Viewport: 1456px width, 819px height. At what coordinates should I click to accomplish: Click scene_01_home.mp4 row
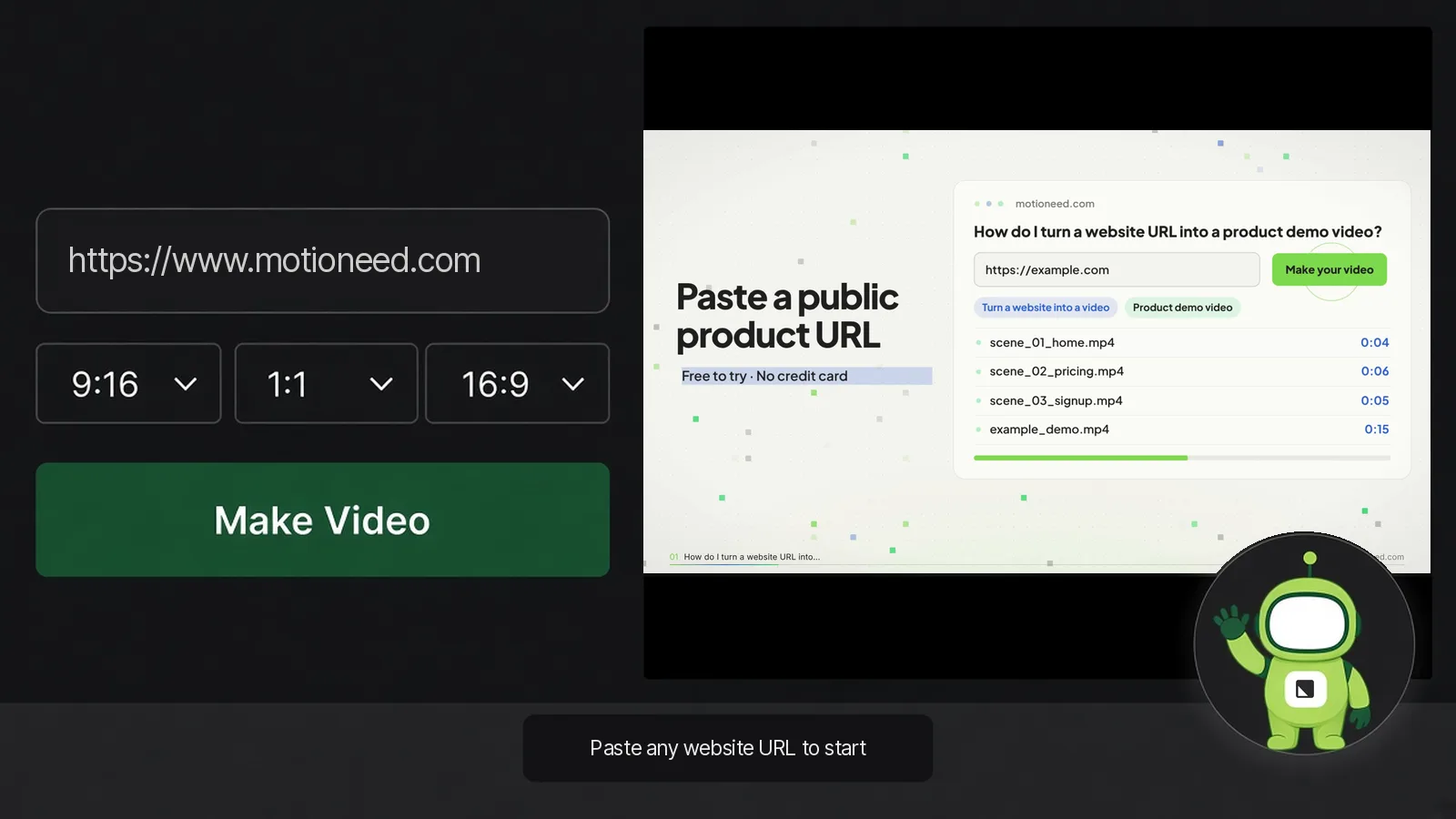tap(1182, 342)
